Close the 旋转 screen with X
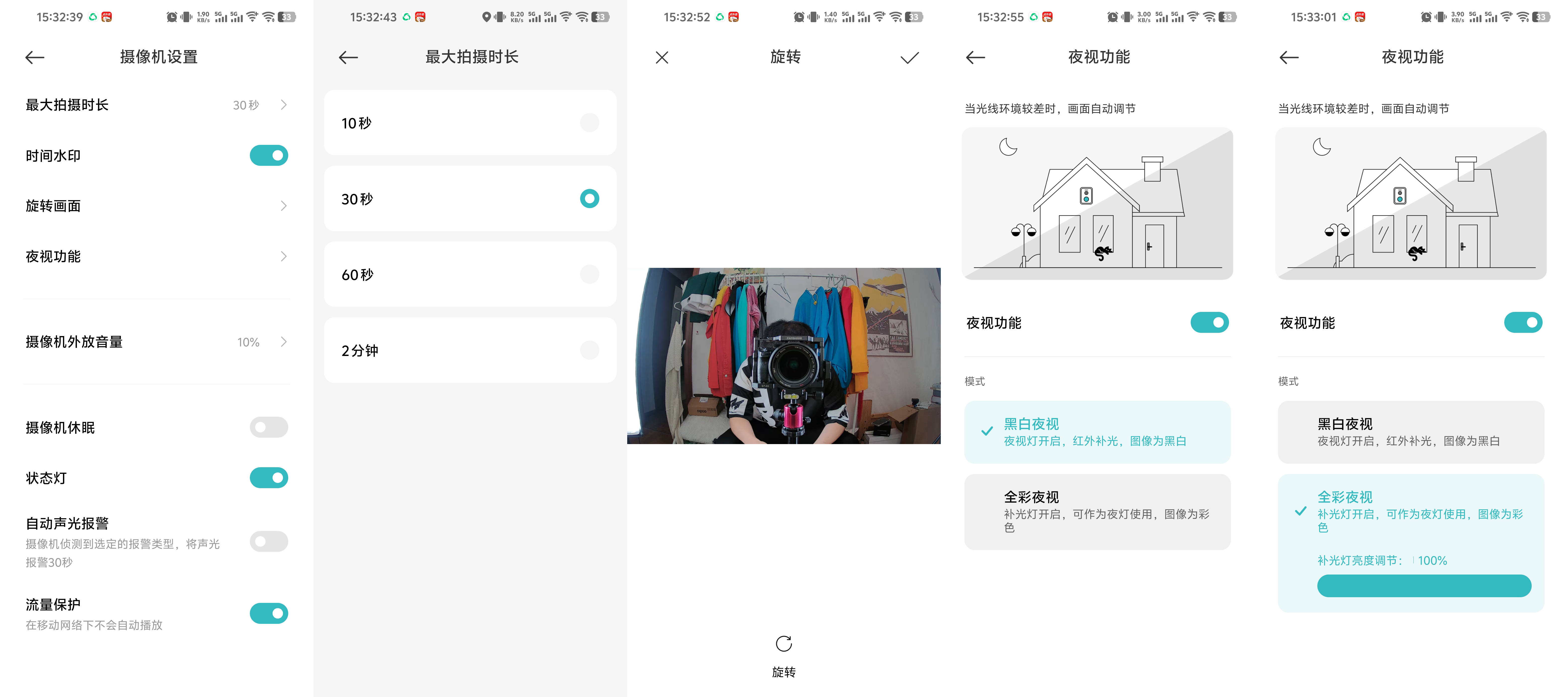Viewport: 1568px width, 697px height. pos(662,57)
